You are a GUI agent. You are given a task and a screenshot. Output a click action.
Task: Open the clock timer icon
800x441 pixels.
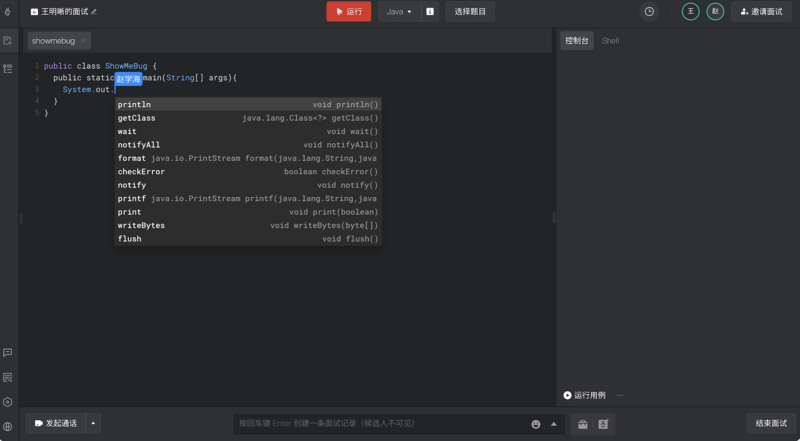coord(649,12)
